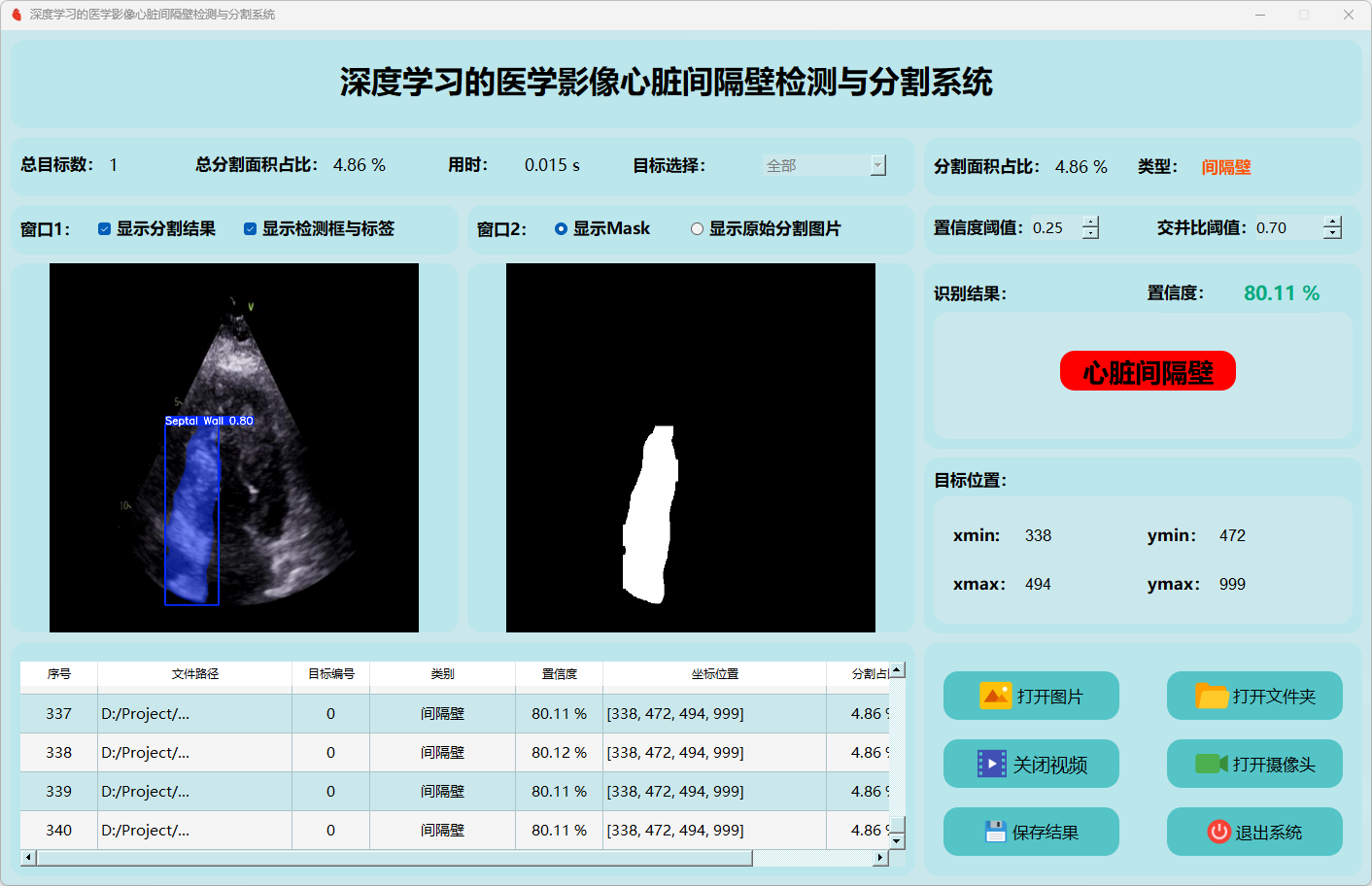The image size is (1372, 886).
Task: Click the 置信度 column header in table
Action: pos(559,673)
